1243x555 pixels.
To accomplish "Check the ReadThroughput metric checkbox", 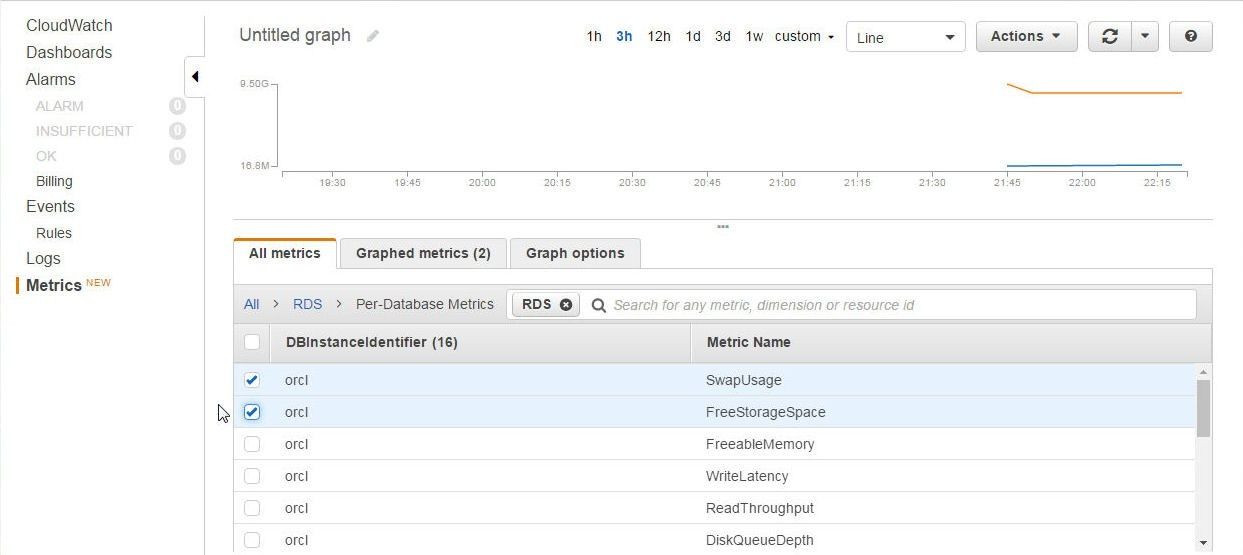I will pyautogui.click(x=252, y=508).
